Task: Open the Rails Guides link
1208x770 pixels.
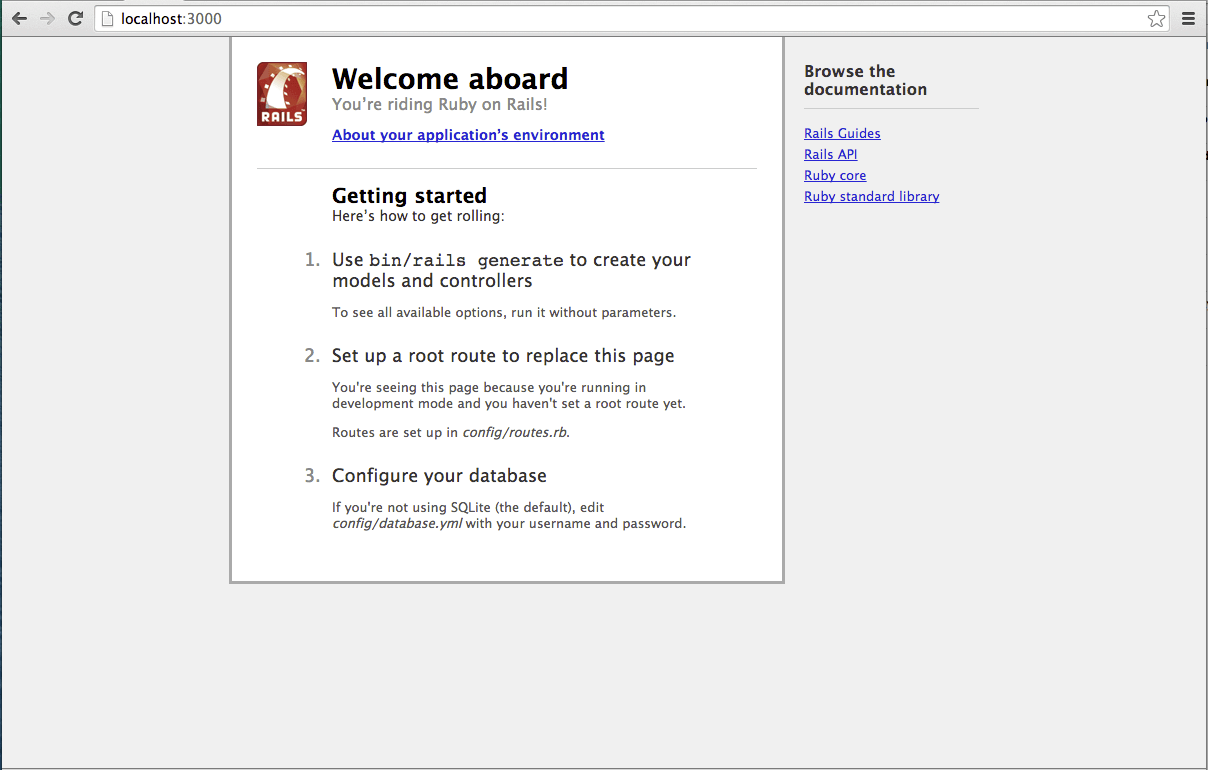Action: (842, 133)
